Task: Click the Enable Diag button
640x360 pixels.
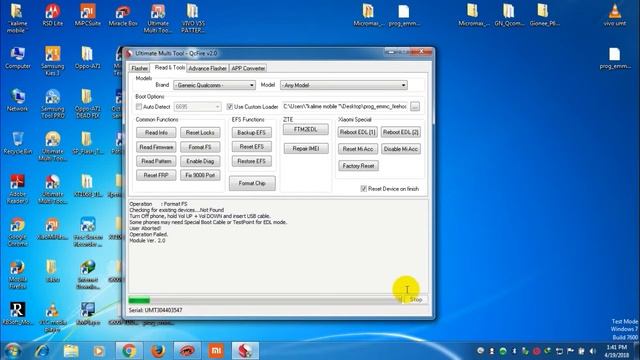Action: pyautogui.click(x=200, y=161)
